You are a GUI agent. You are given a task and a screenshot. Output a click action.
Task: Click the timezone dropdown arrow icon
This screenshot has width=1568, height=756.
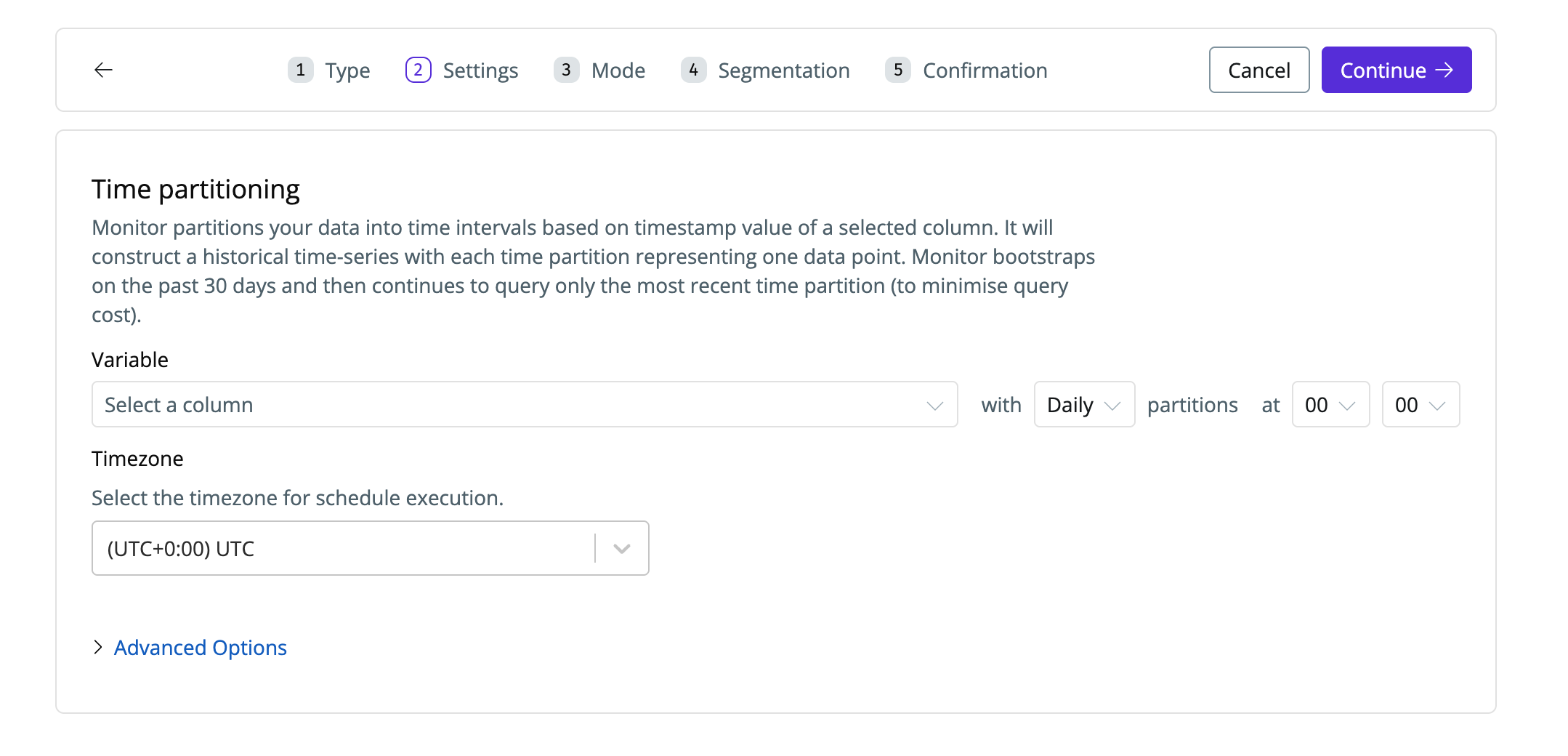621,549
